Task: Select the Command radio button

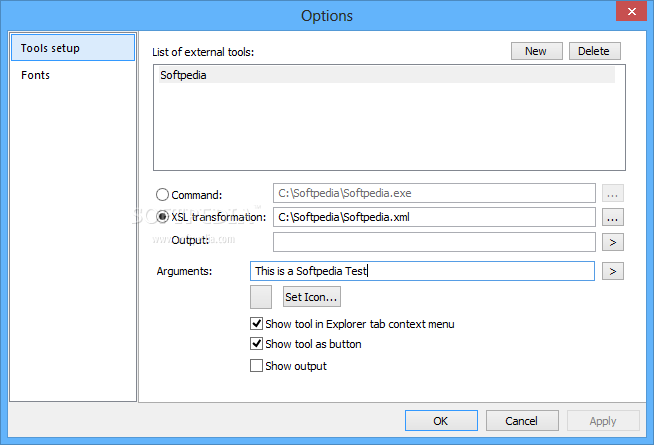Action: click(162, 195)
